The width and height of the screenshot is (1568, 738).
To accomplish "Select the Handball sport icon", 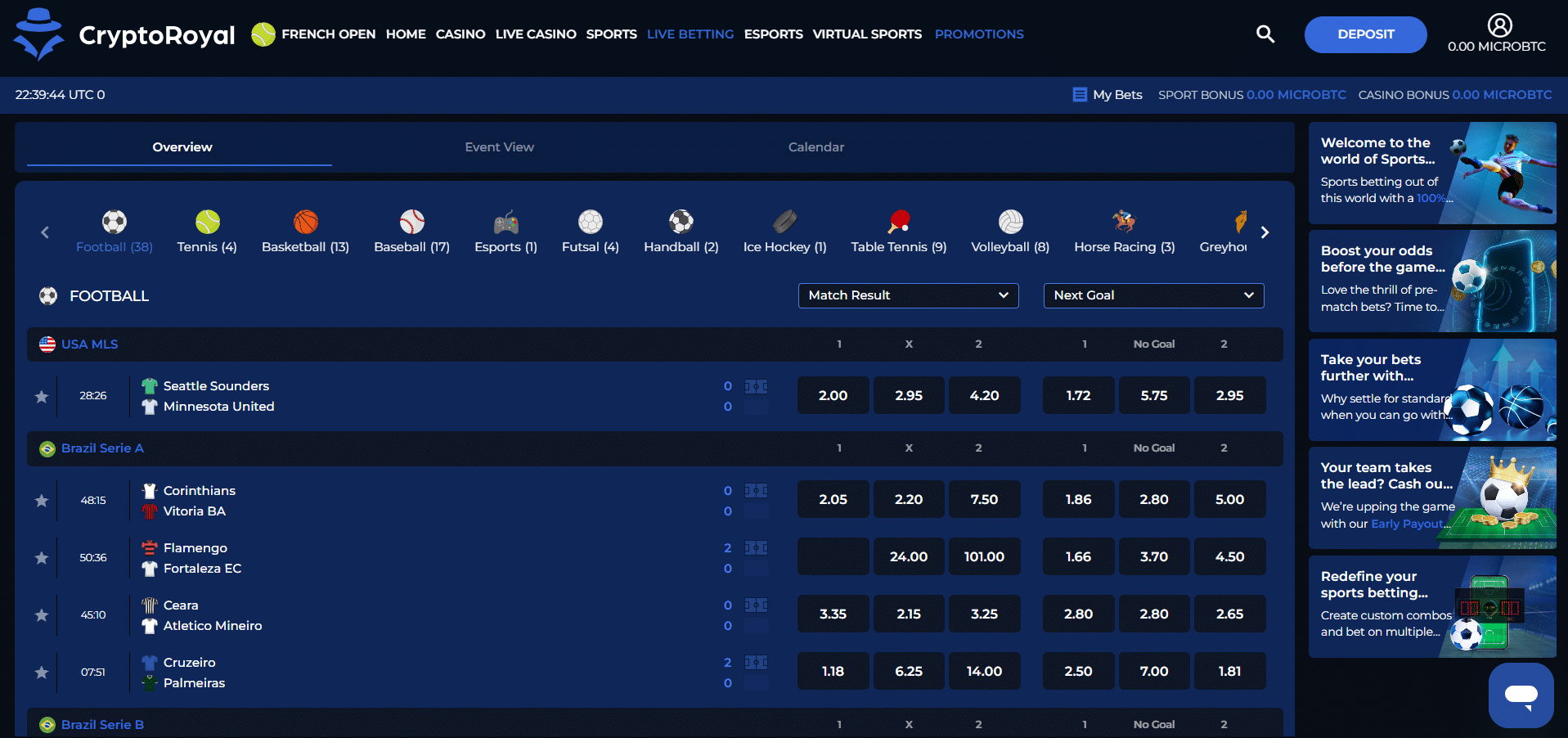I will click(681, 222).
